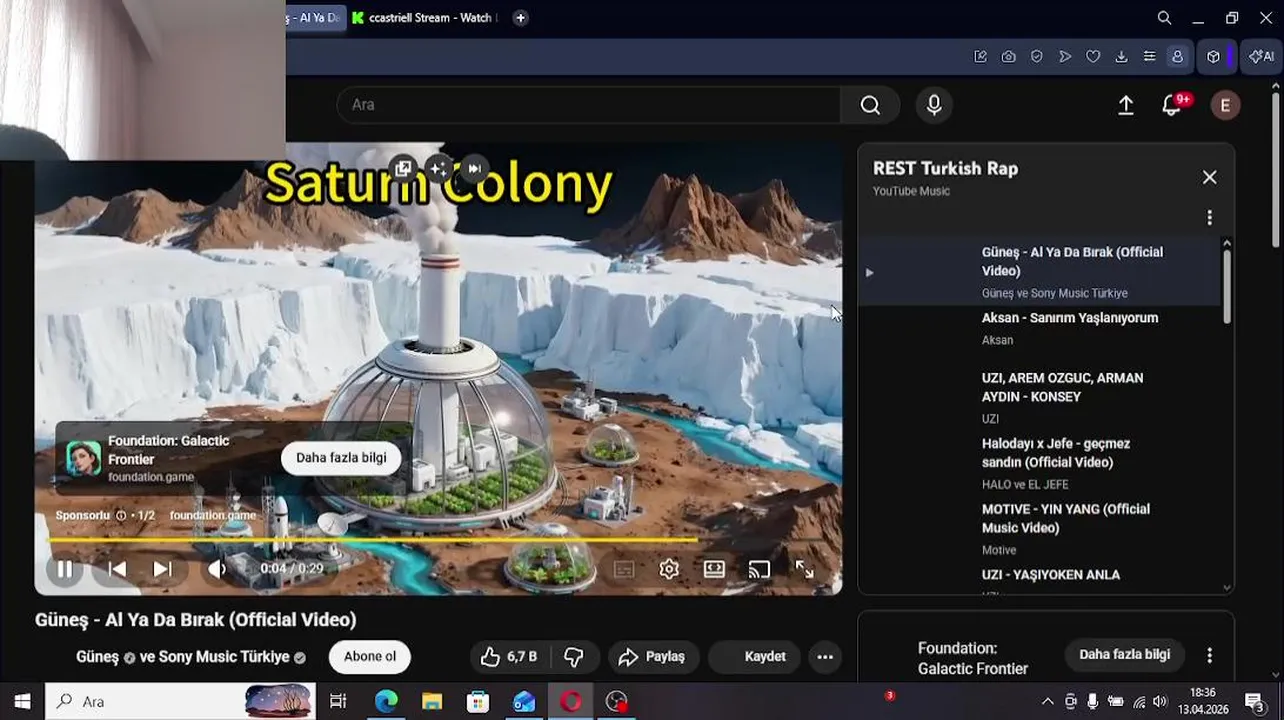Select 'UZI - YAŞIYOKEN ANLA' playlist item
1284x720 pixels.
tap(1040, 580)
